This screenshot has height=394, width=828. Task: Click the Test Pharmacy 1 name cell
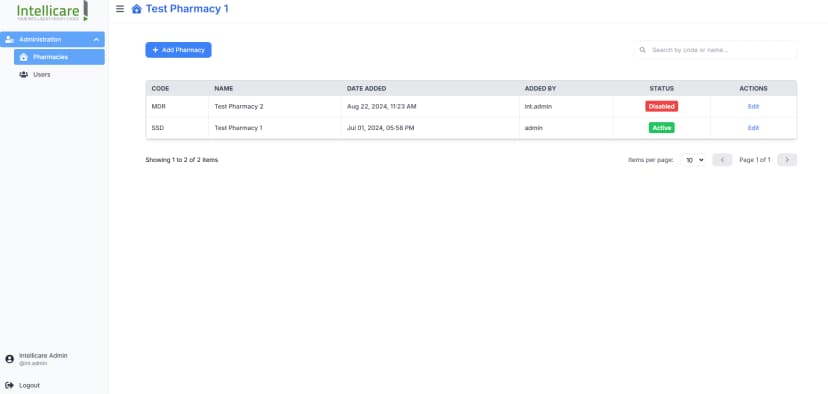[x=275, y=128]
